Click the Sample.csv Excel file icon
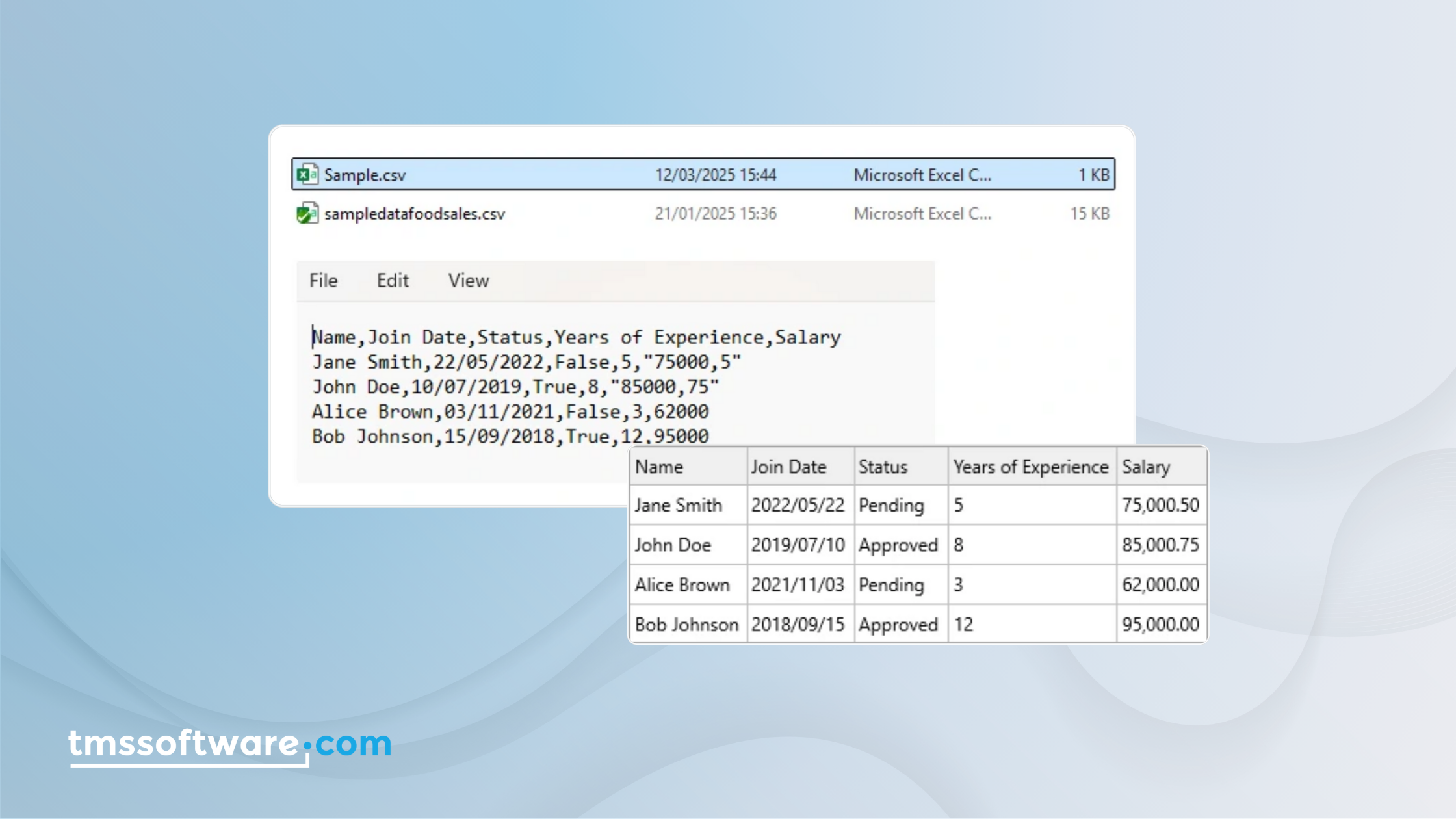Image resolution: width=1456 pixels, height=819 pixels. tap(307, 174)
